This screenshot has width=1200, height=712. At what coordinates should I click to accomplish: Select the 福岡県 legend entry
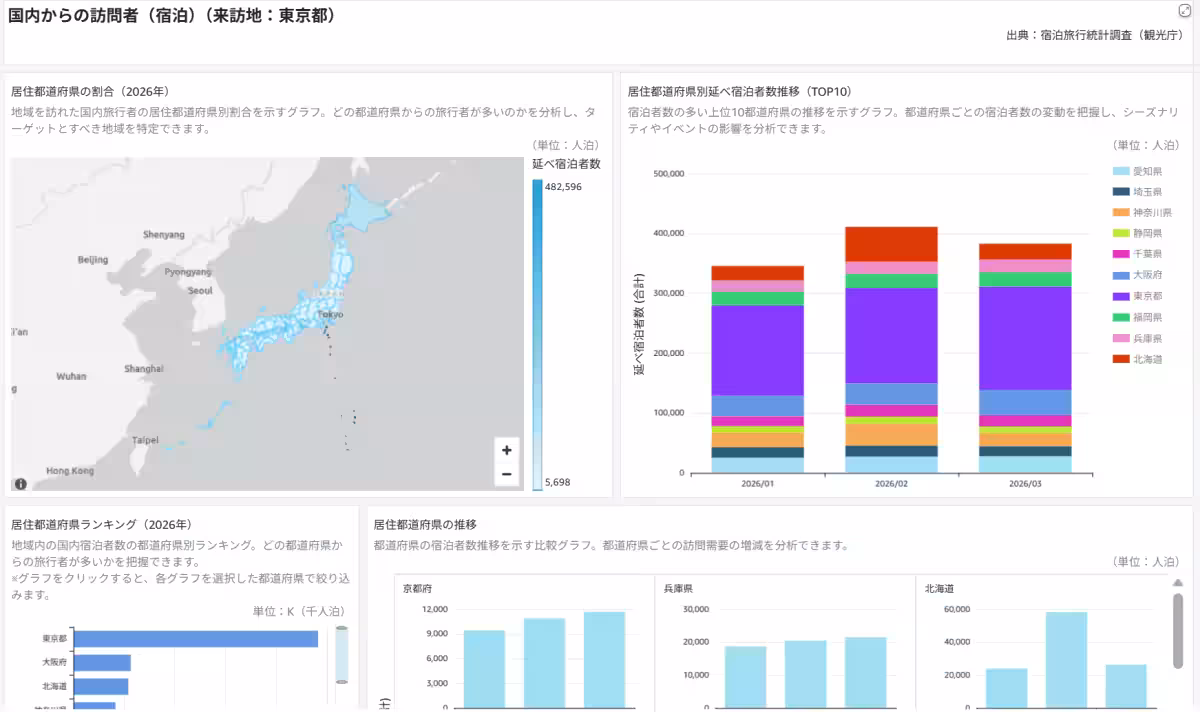click(1140, 317)
